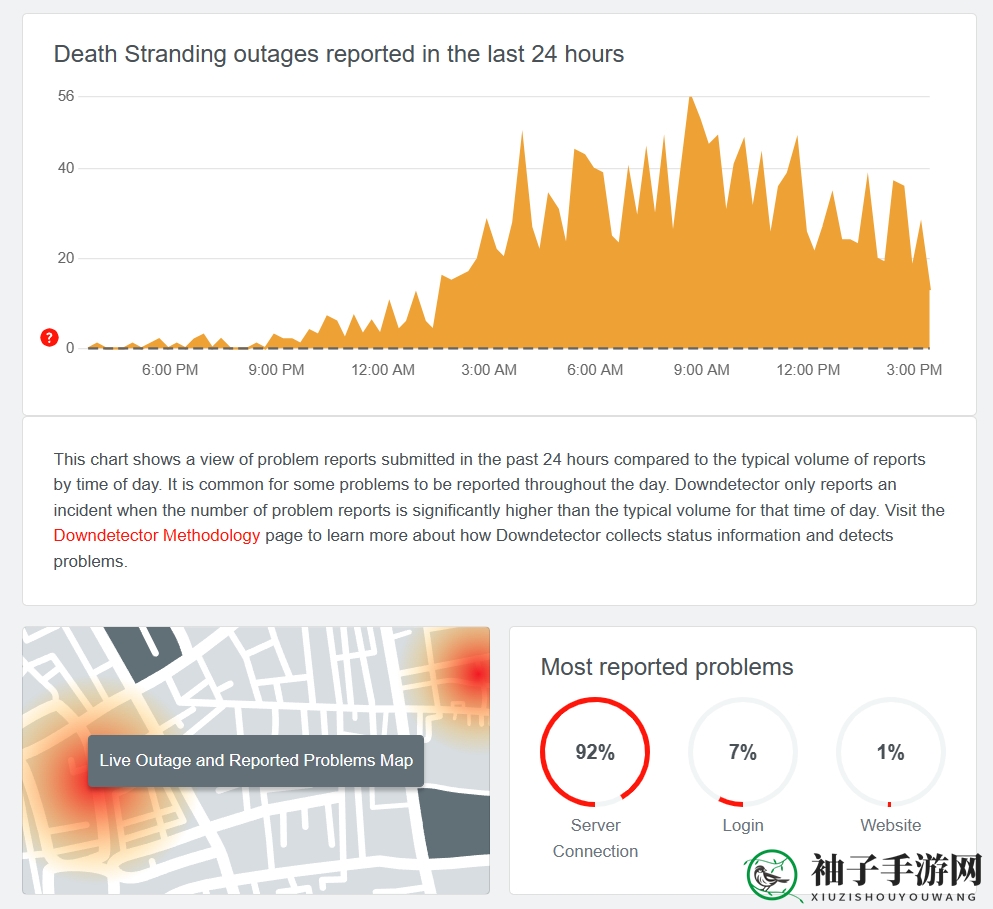Screen dimensions: 993x909
Task: Click the 6:00 AM time label
Action: (595, 370)
